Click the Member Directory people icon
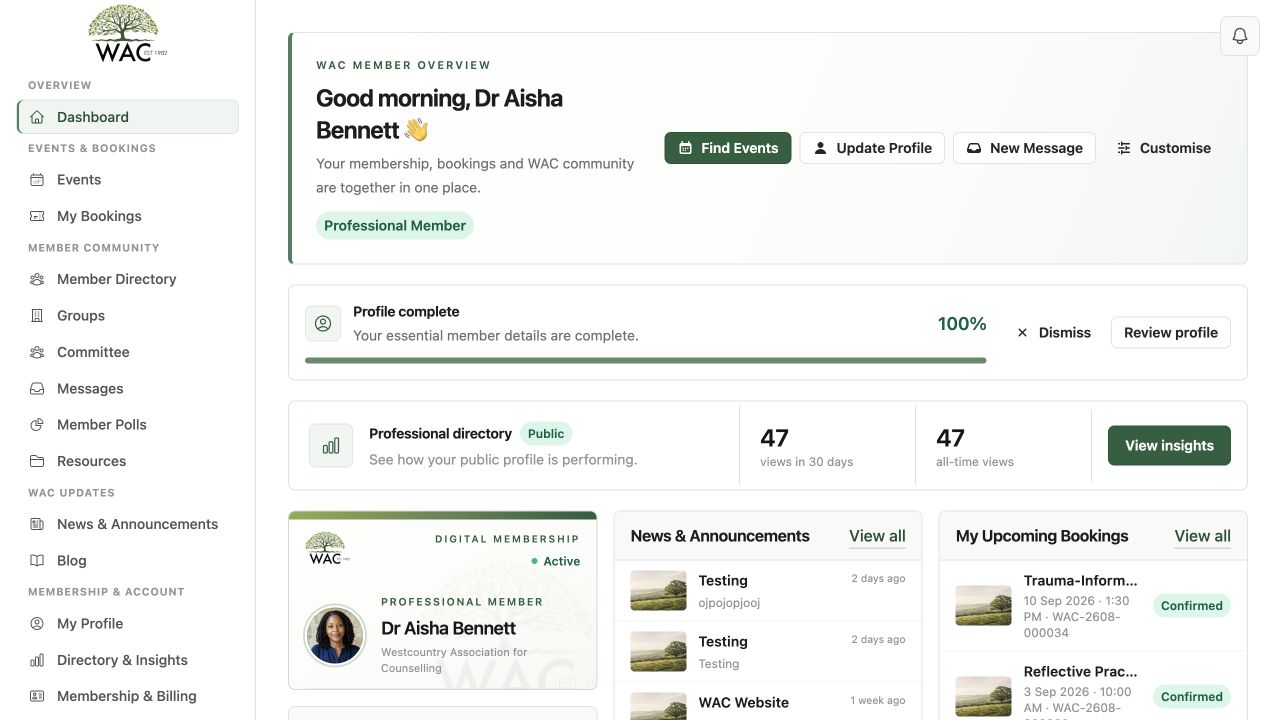 [37, 279]
